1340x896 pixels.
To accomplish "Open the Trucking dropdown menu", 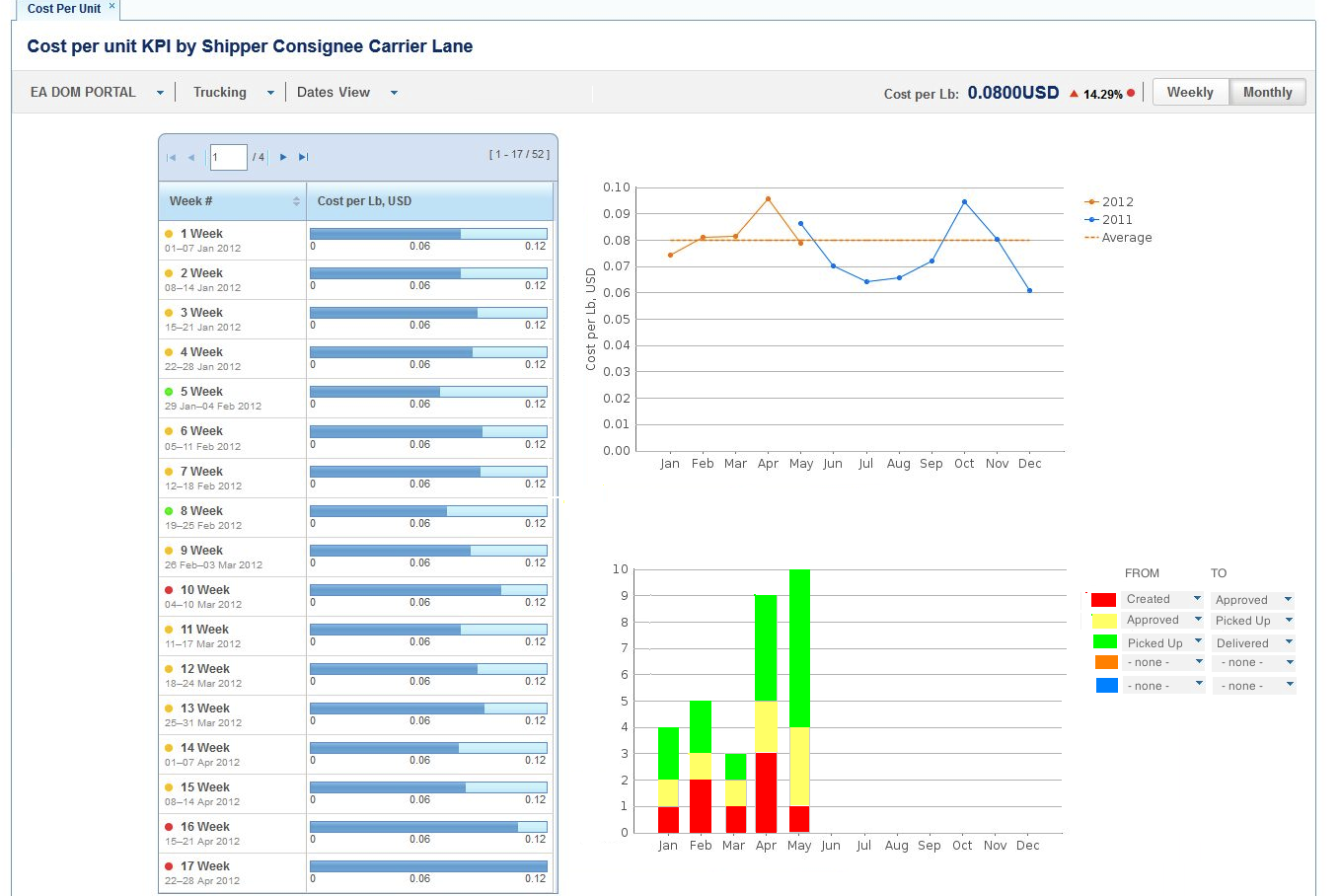I will click(233, 93).
